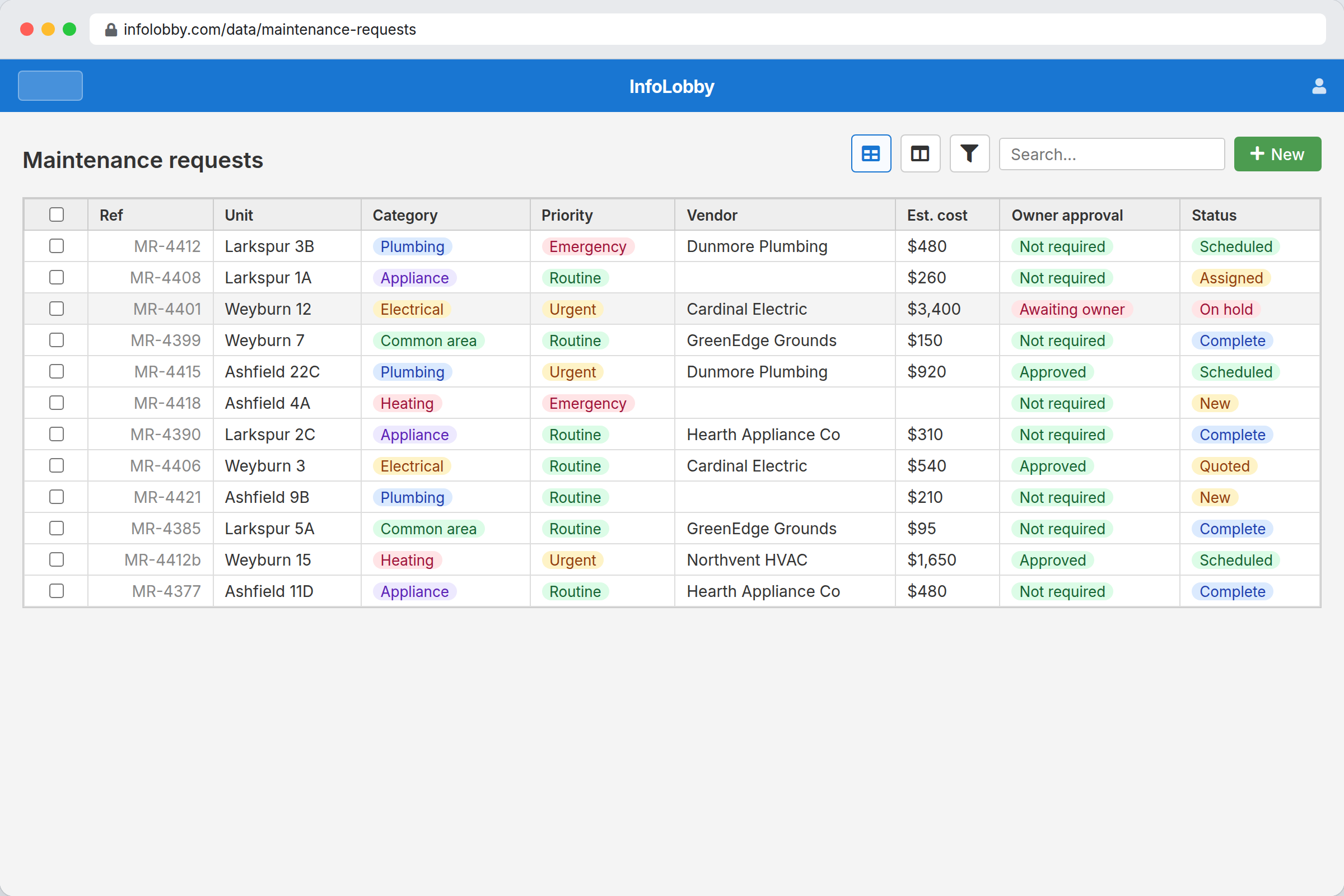
Task: Create a new maintenance request
Action: click(x=1277, y=153)
